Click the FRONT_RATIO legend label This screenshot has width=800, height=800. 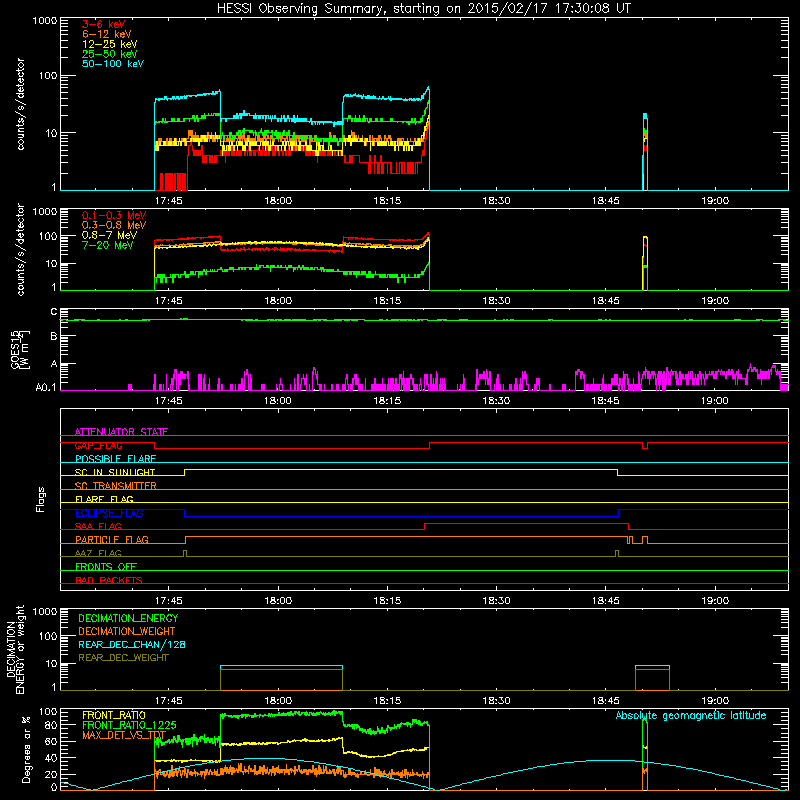tap(114, 715)
